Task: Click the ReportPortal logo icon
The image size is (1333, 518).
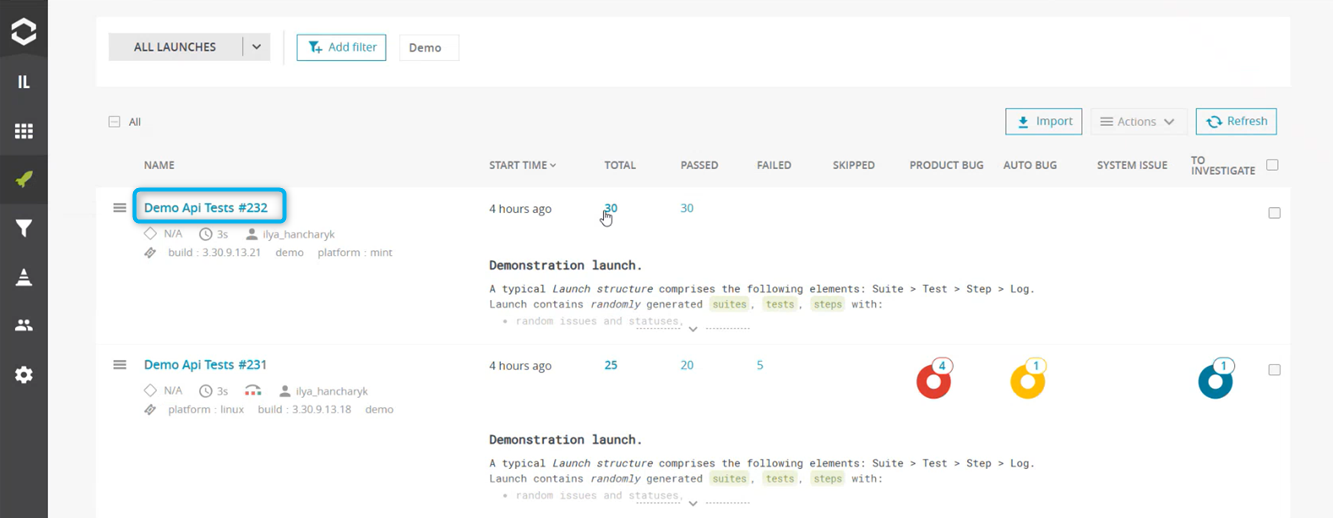Action: point(24,31)
